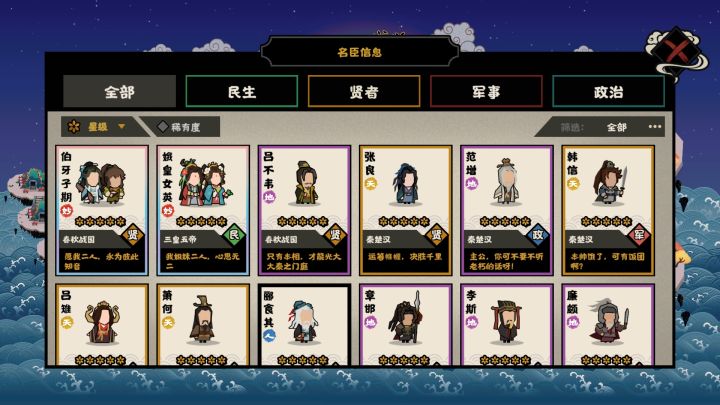Click the star rating on 韩信 card
The image size is (720, 405).
(x=606, y=222)
